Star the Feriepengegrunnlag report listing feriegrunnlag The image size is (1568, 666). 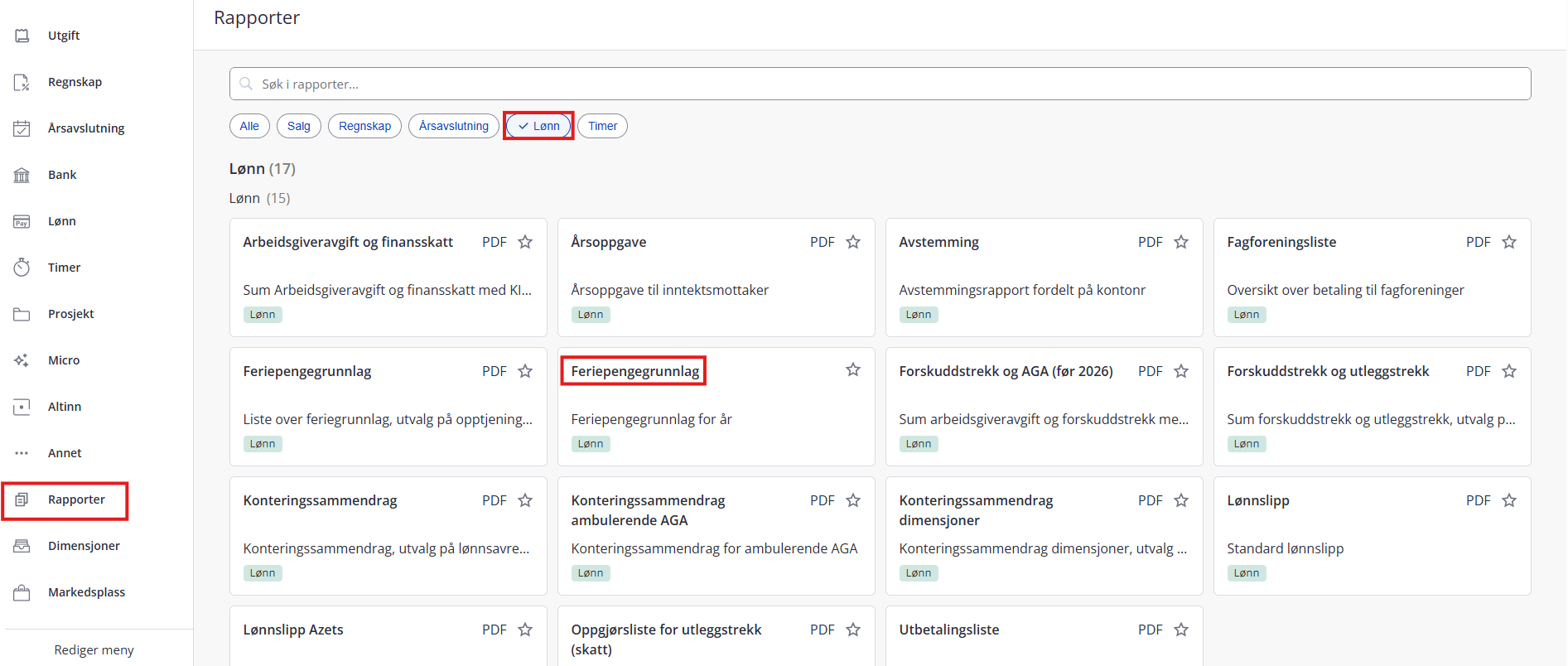(x=525, y=371)
